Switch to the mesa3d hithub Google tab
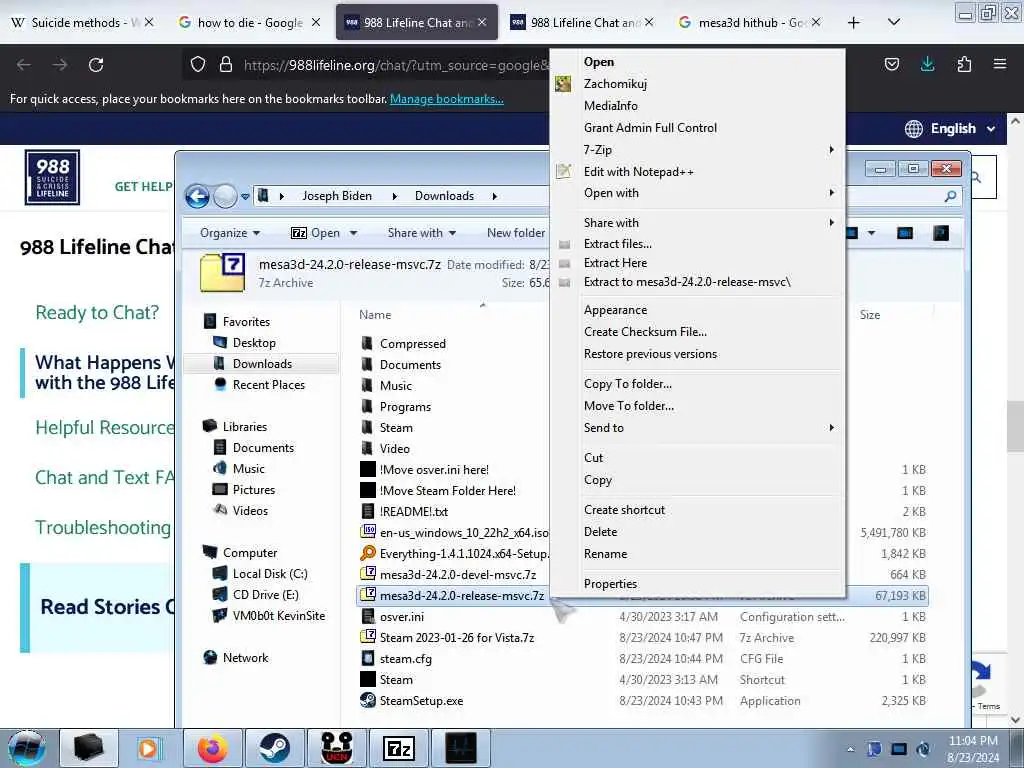 point(750,23)
